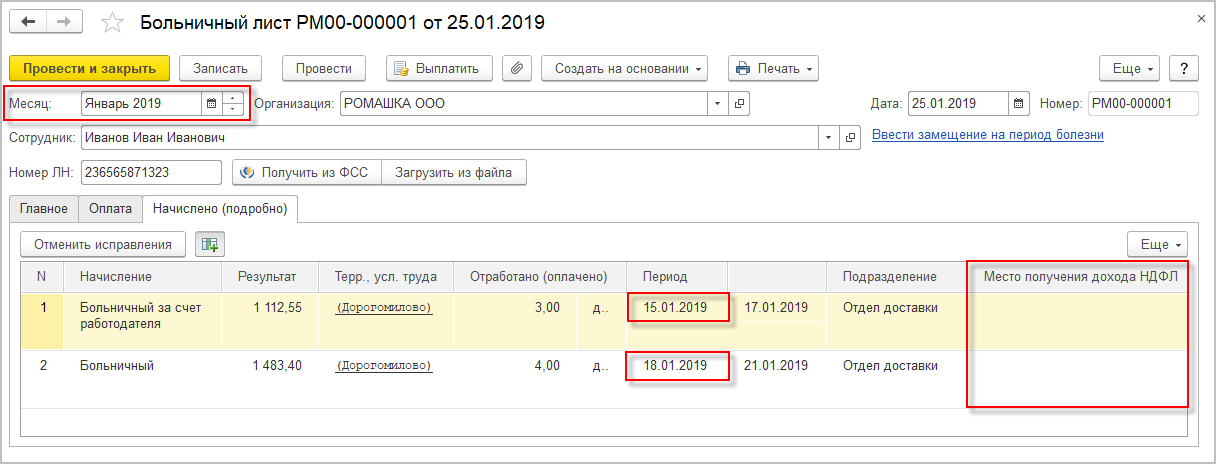The width and height of the screenshot is (1216, 464).
Task: Add document to favorites with star
Action: (113, 23)
